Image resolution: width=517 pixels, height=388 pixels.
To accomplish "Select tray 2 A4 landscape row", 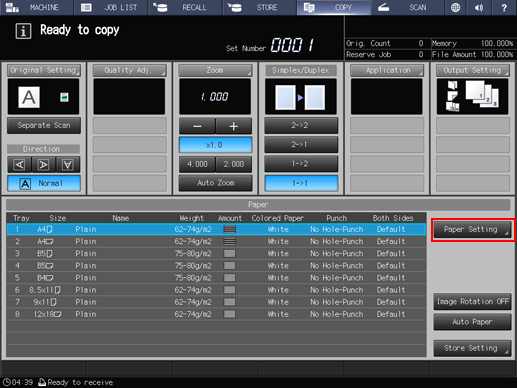I will click(216, 242).
